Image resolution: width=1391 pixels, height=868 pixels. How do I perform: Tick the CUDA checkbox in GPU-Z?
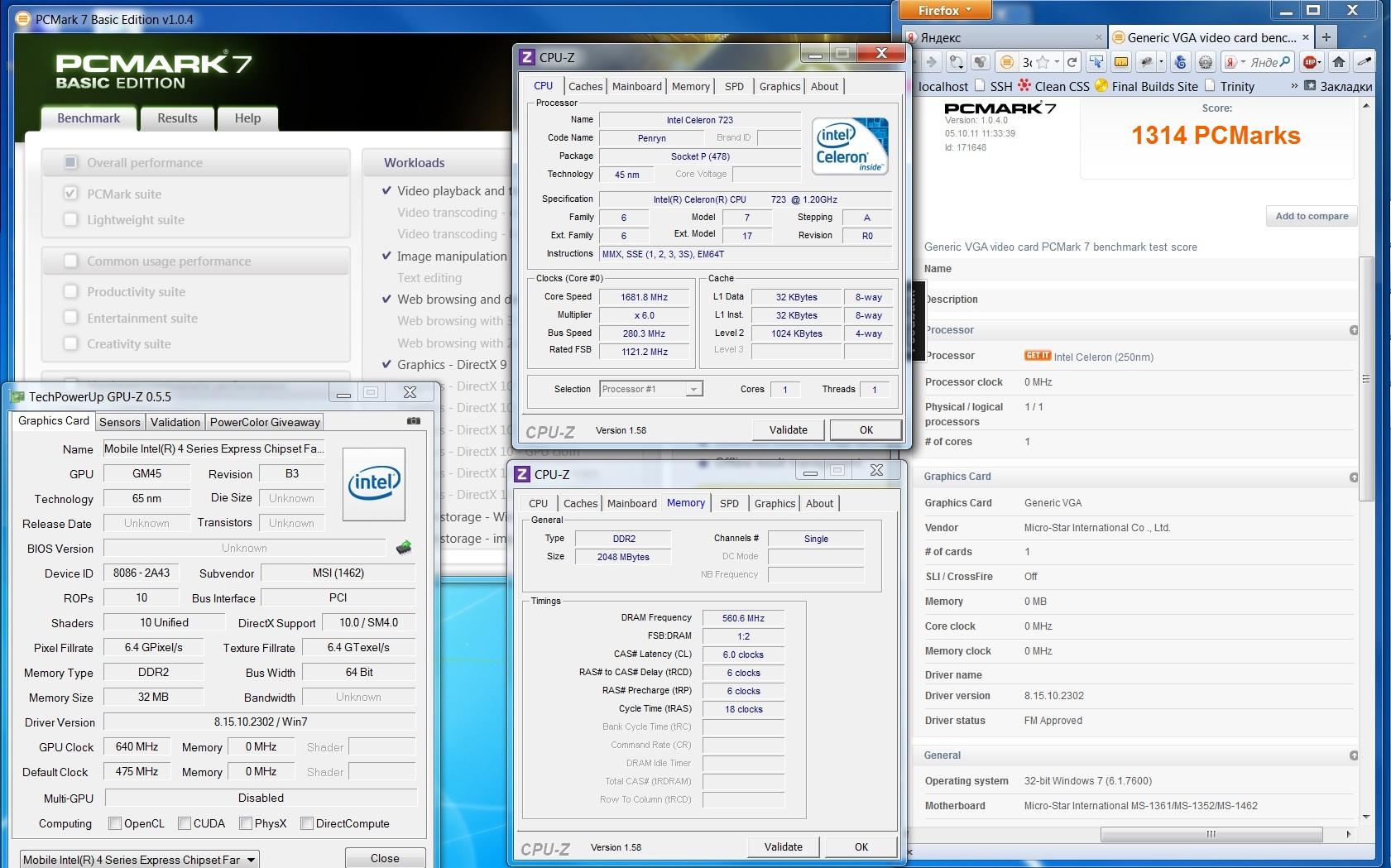click(185, 823)
